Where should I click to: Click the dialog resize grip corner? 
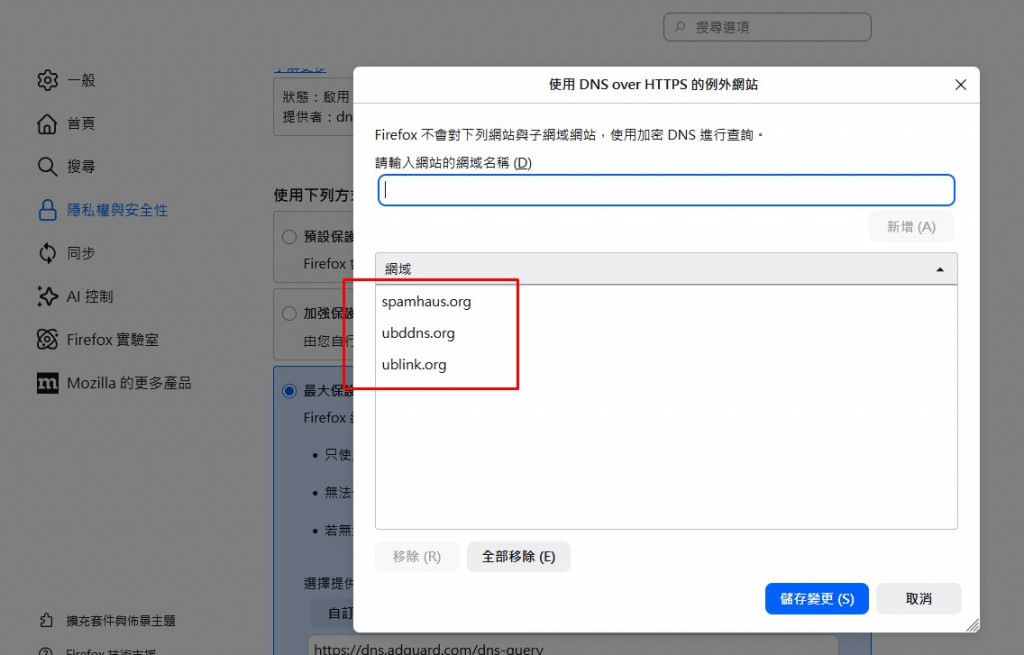tap(972, 626)
